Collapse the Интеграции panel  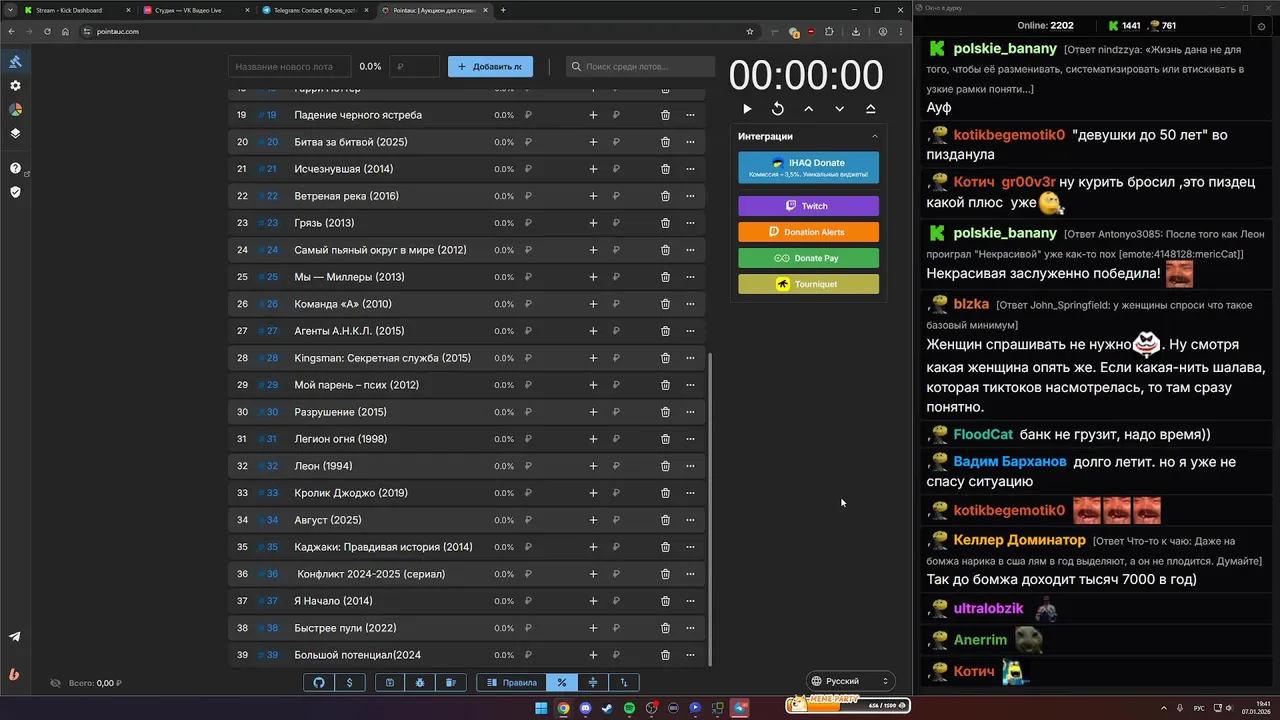point(874,136)
